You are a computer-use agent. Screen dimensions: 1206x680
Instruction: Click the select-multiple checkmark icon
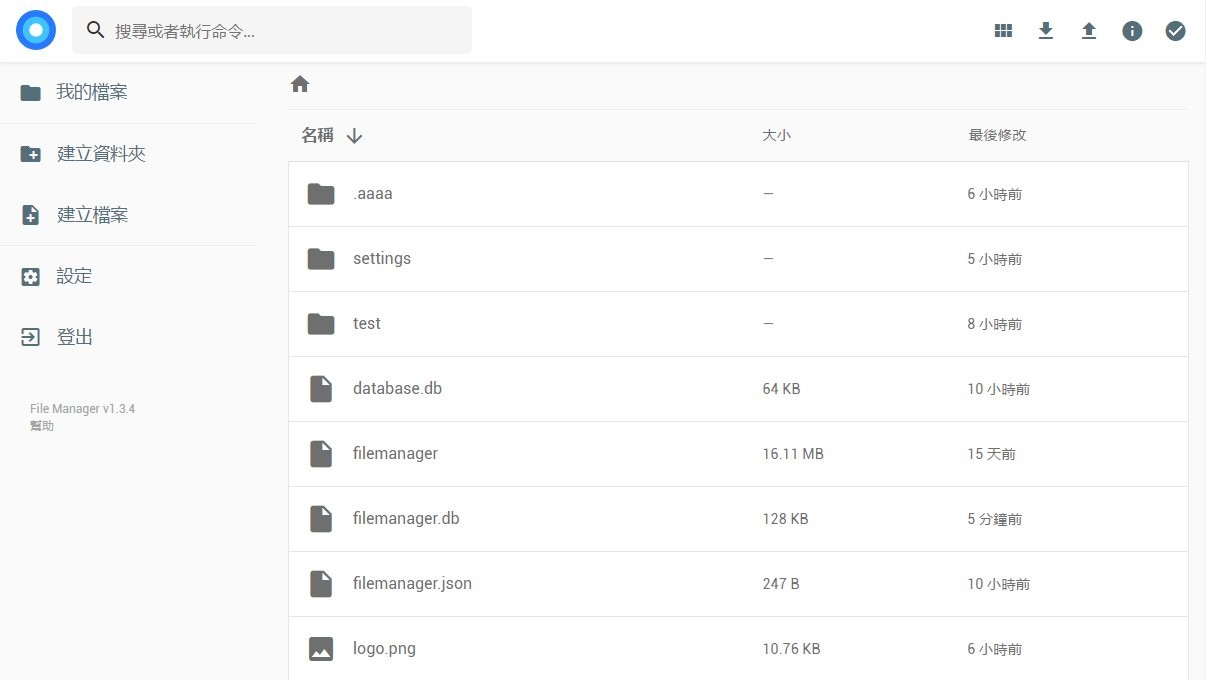(x=1176, y=31)
